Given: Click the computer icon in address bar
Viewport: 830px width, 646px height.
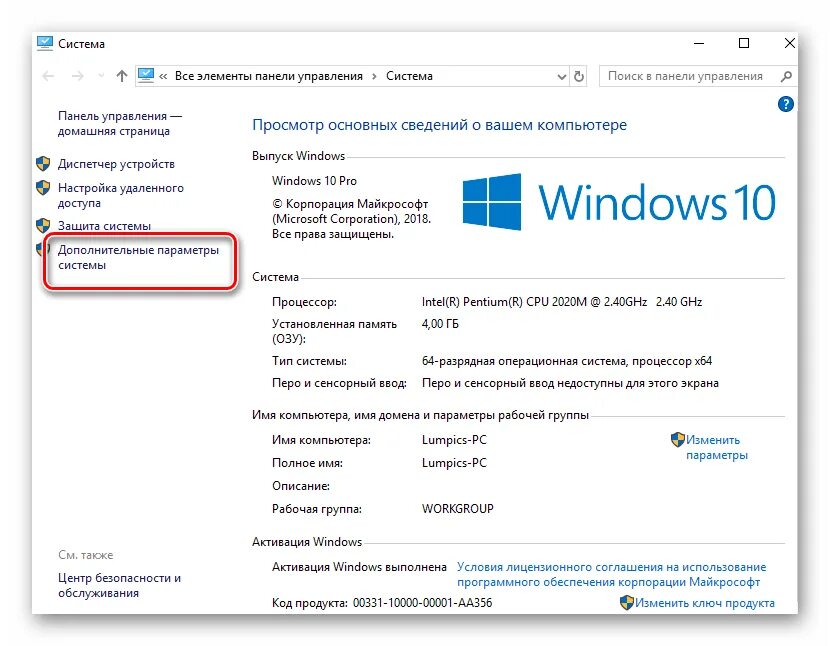Looking at the screenshot, I should (x=146, y=76).
